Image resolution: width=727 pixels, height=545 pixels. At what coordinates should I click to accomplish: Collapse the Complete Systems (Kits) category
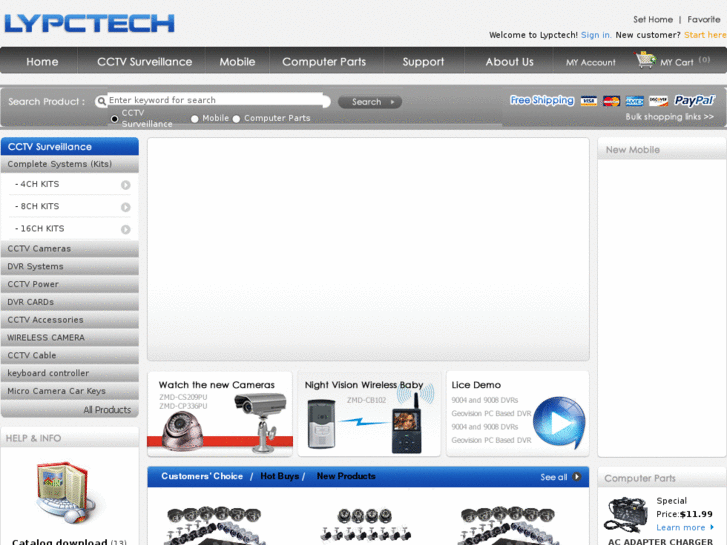pos(70,164)
